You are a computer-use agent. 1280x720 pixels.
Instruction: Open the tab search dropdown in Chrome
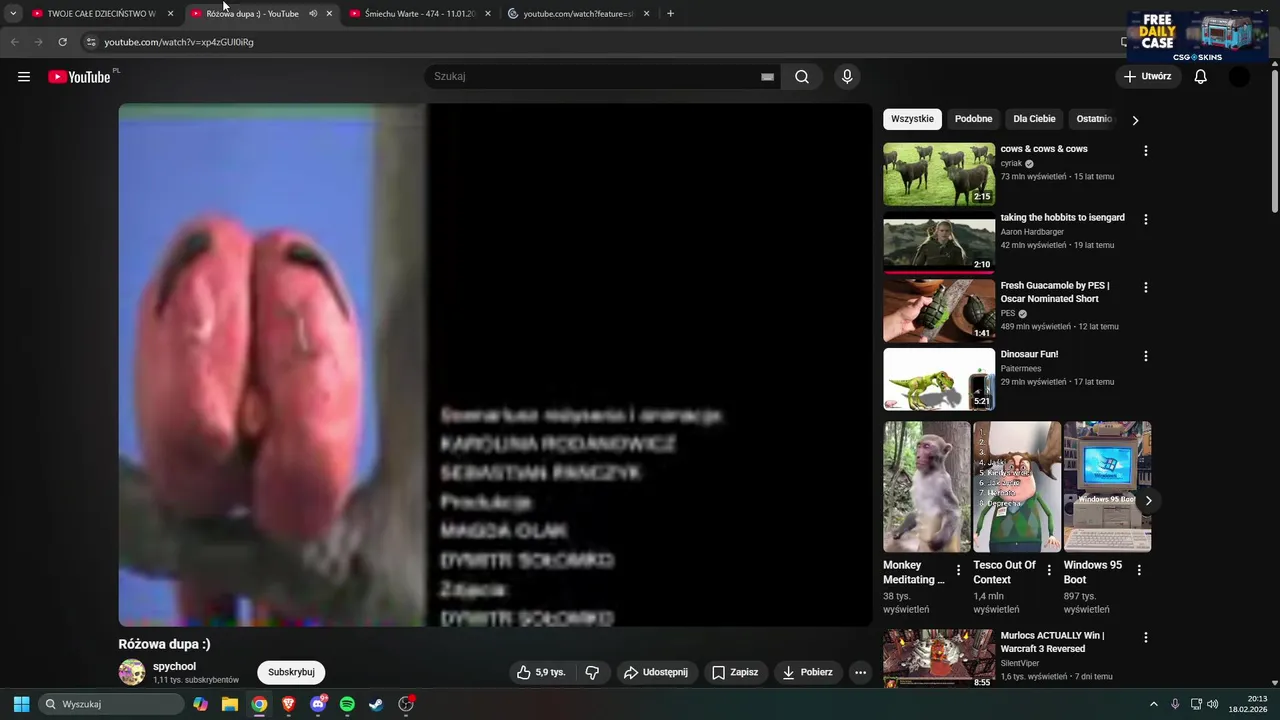pos(13,13)
